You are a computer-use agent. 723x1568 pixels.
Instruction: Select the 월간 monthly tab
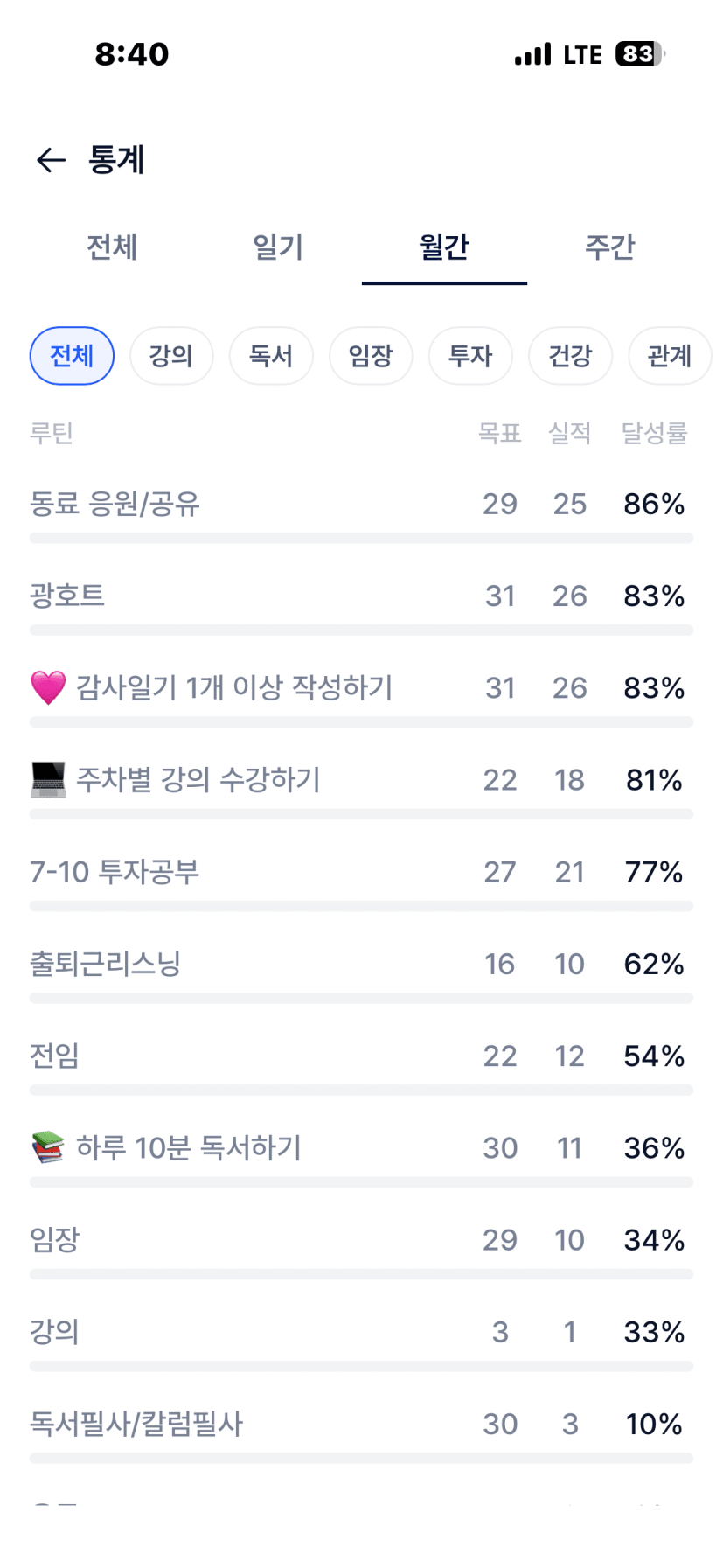pyautogui.click(x=444, y=247)
